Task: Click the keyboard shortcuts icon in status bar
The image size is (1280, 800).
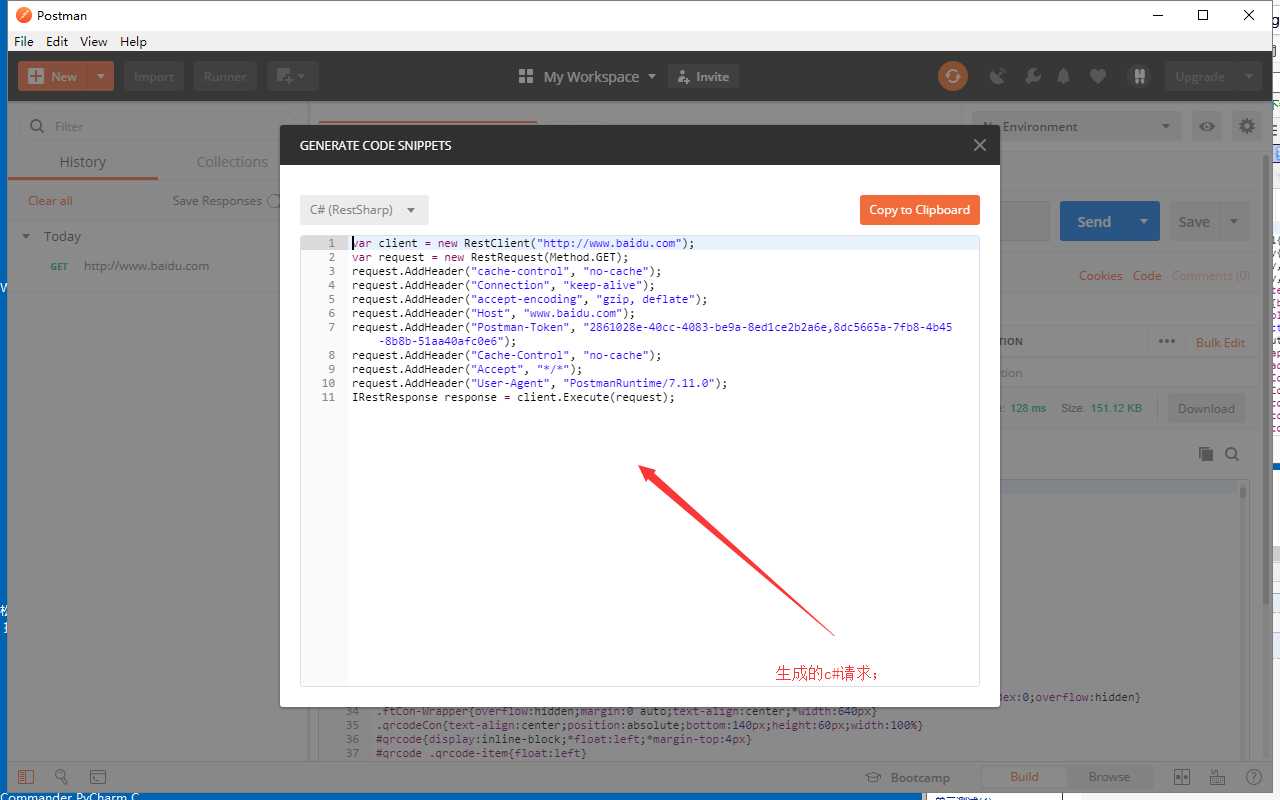Action: pos(1217,777)
